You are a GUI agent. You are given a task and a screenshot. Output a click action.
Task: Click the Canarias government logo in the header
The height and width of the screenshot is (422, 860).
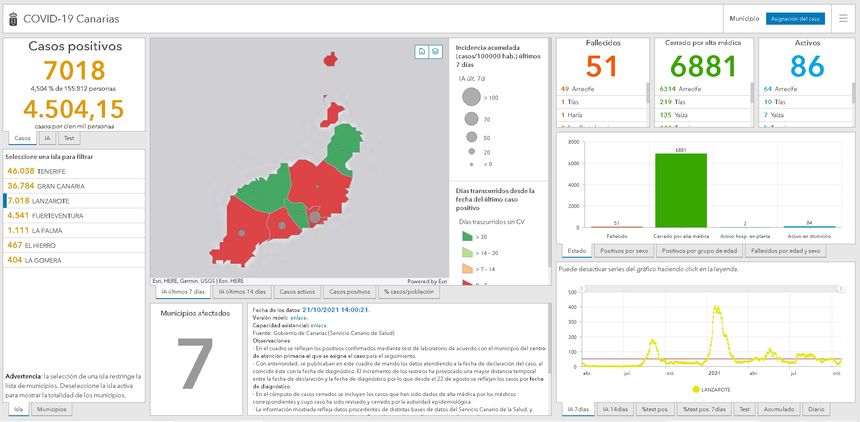click(11, 18)
